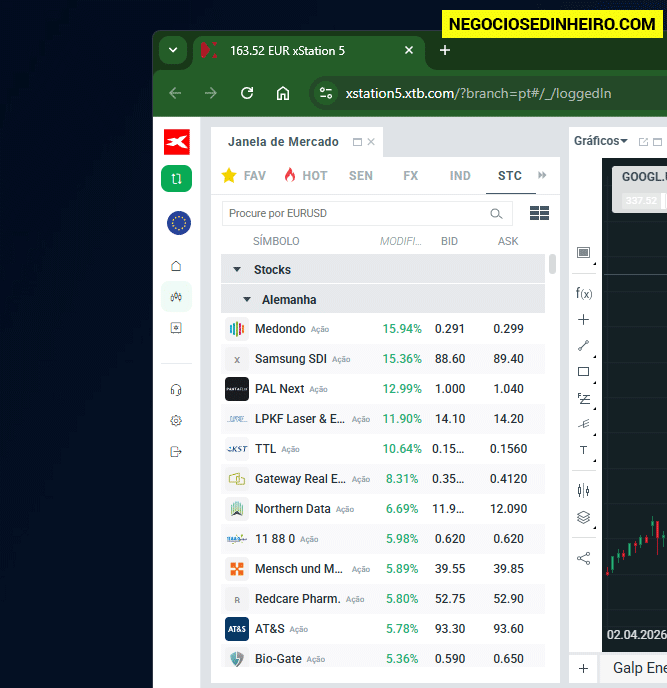Select the Redcare Pharm. row

pyautogui.click(x=383, y=599)
